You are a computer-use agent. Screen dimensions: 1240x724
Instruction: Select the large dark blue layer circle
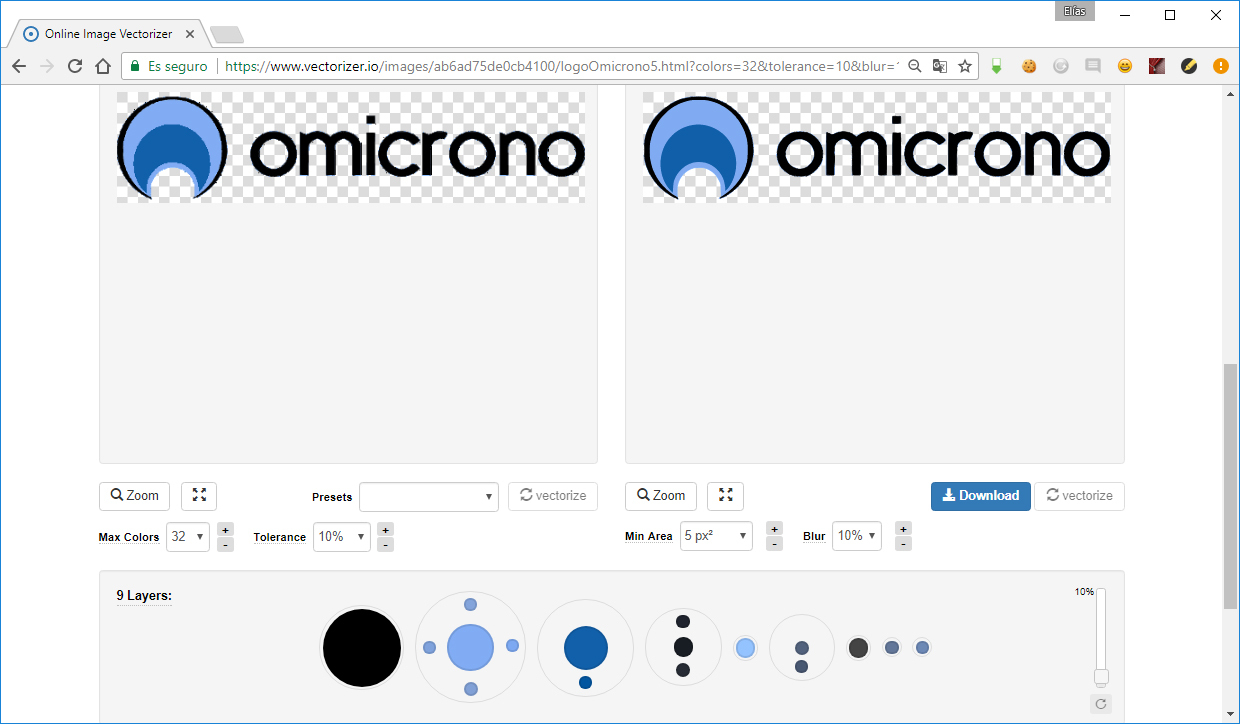[x=586, y=648]
